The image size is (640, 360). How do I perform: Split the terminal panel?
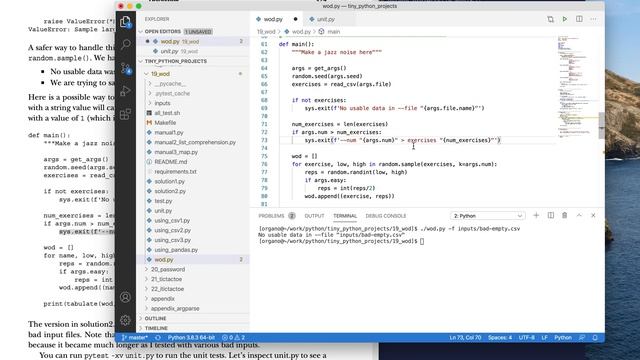(551, 216)
